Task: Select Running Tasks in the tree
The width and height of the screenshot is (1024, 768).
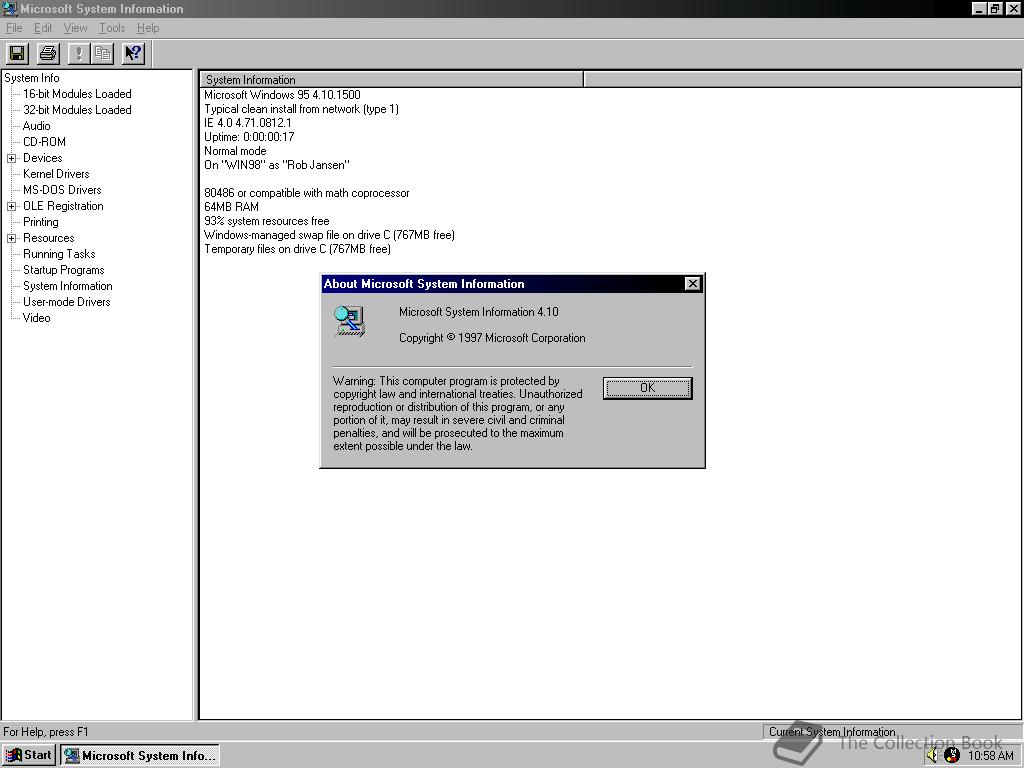Action: click(59, 254)
